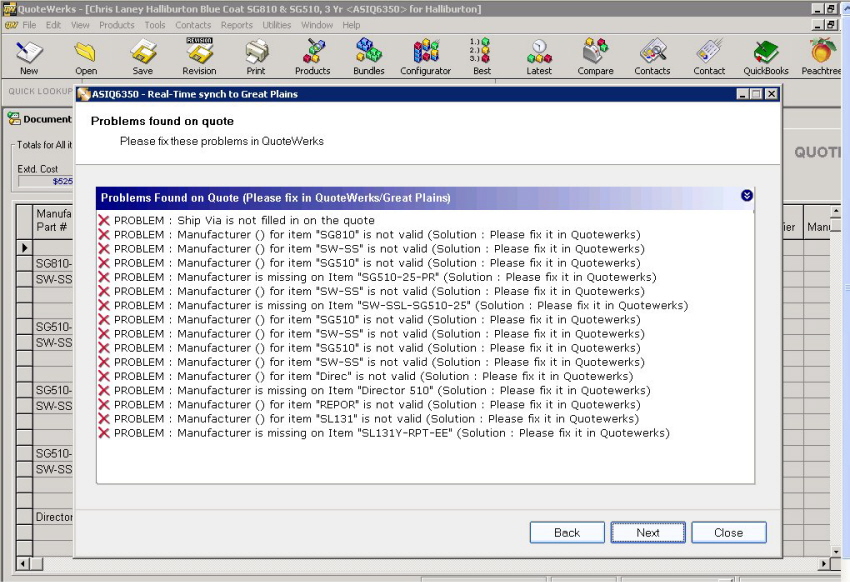This screenshot has height=582, width=850.
Task: Click the red X beside REPOR problem
Action: coord(104,404)
